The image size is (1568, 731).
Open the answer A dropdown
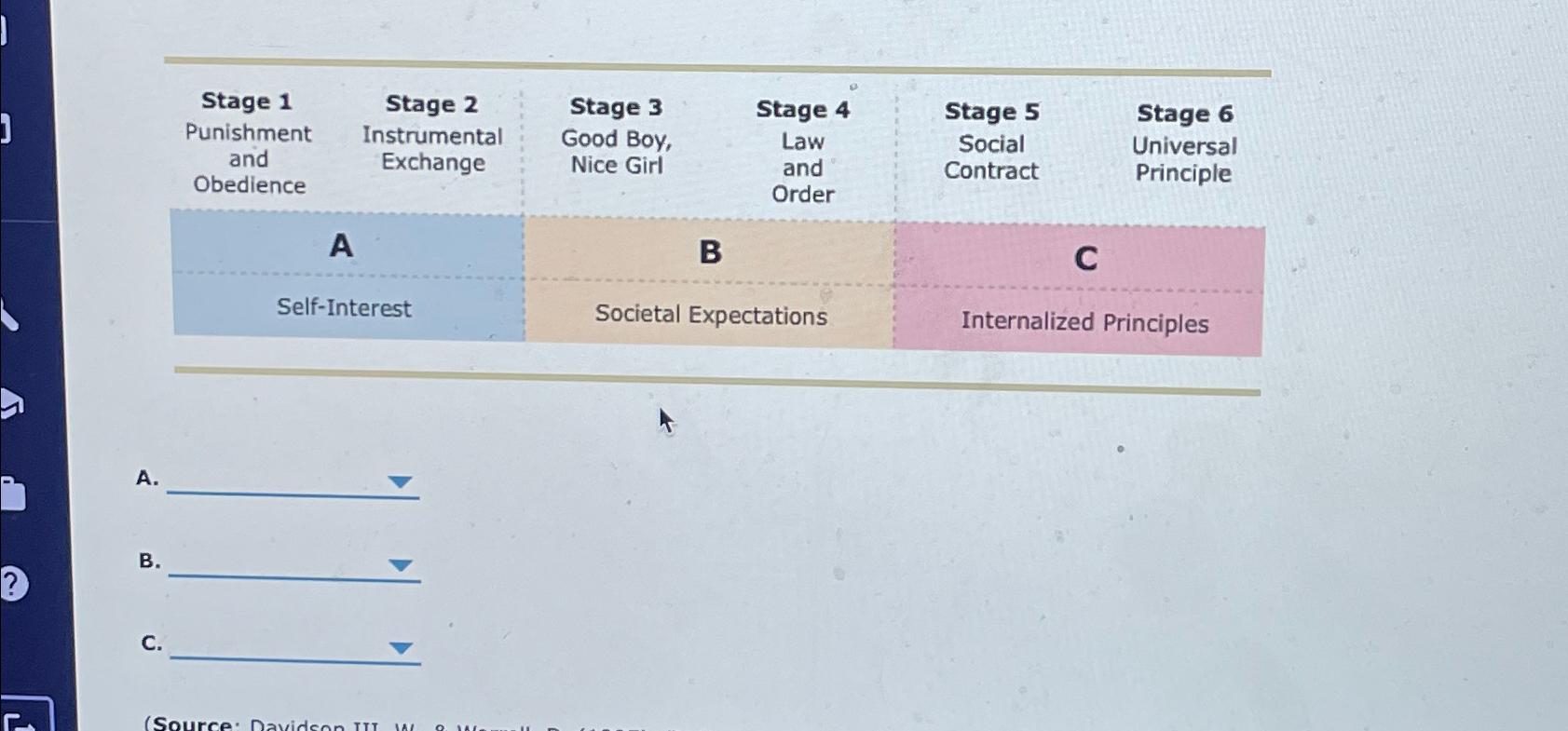[401, 482]
